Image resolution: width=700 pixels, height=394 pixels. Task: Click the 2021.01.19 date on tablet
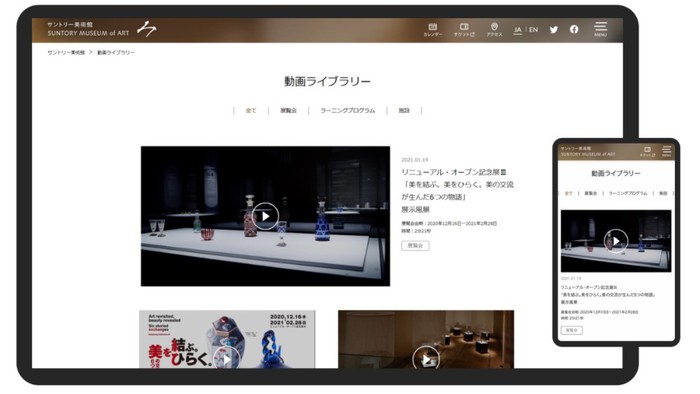pos(414,160)
